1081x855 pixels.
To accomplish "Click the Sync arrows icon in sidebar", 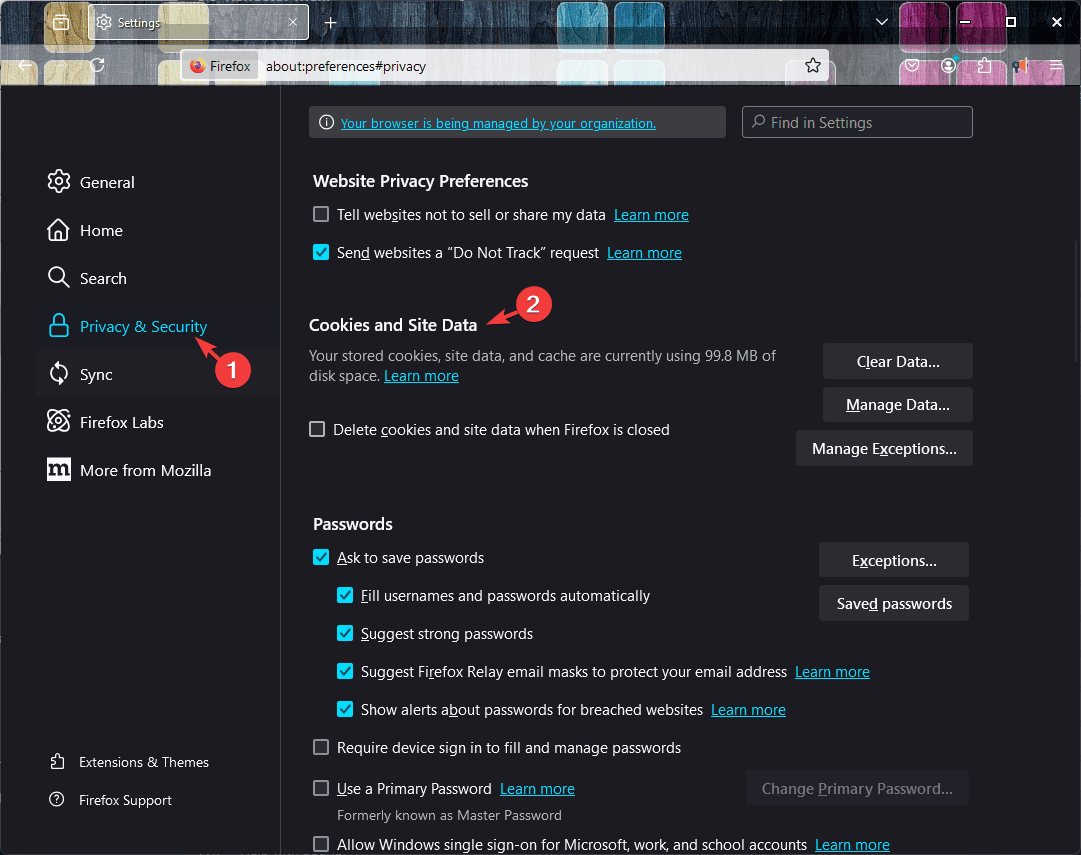I will [59, 374].
